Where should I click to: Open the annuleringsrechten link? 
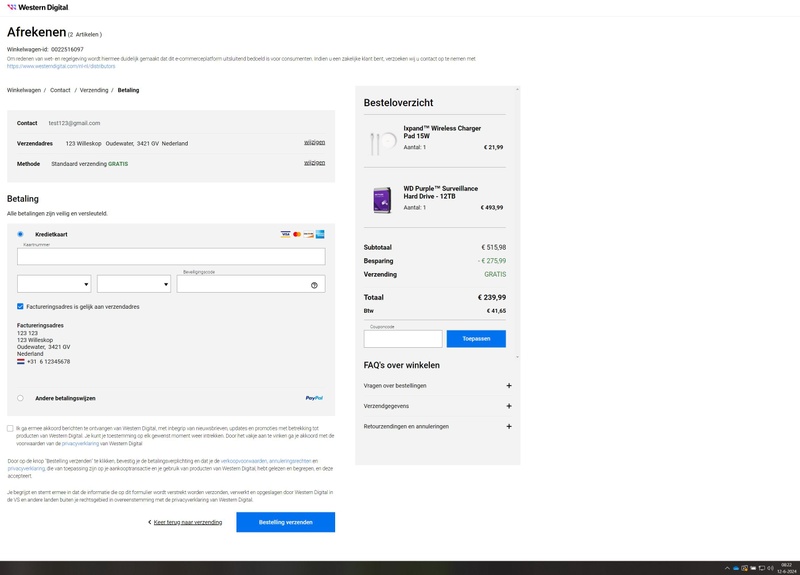coord(290,461)
